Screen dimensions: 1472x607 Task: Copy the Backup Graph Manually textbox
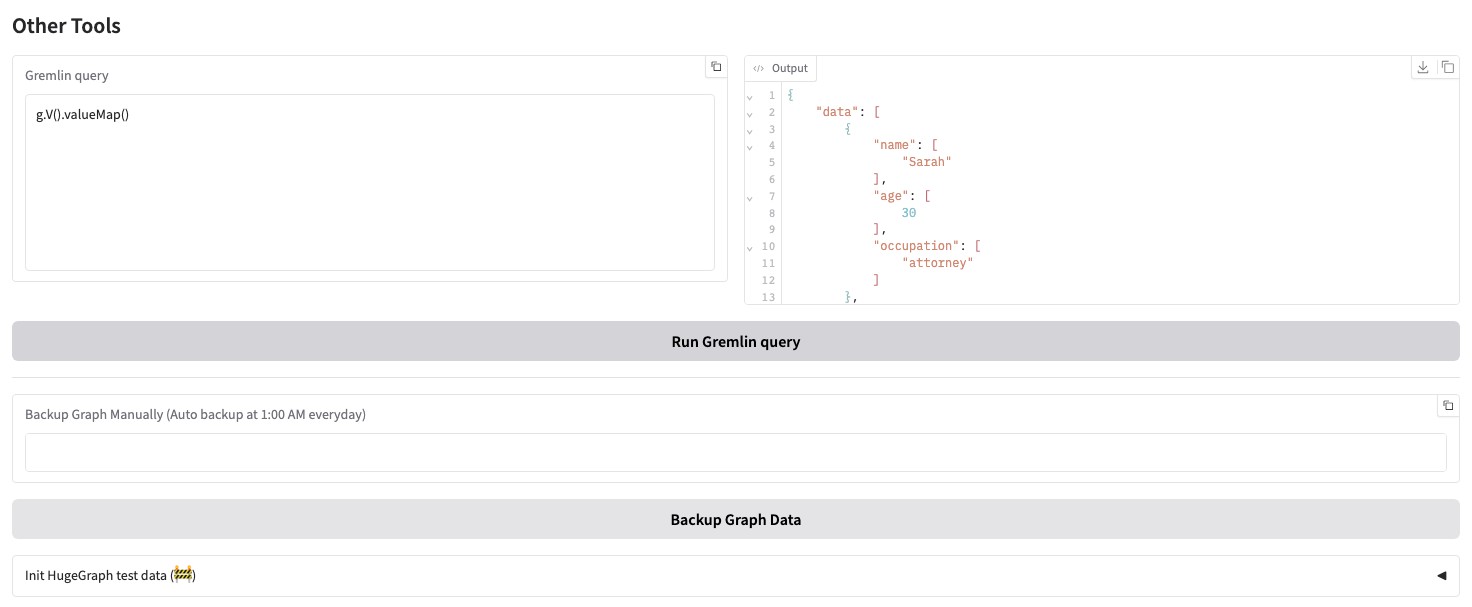coord(1447,406)
